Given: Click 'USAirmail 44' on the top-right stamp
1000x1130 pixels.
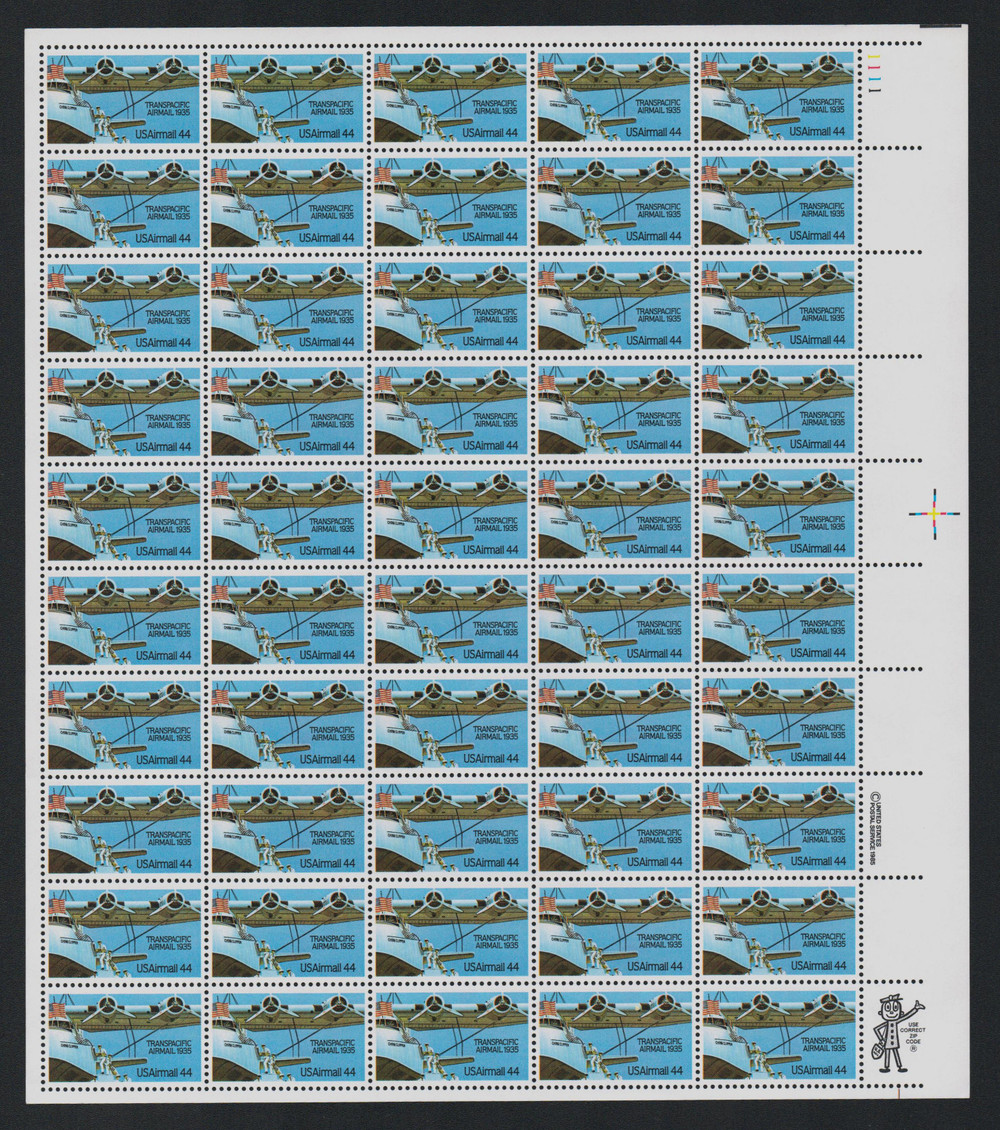Looking at the screenshot, I should point(818,131).
